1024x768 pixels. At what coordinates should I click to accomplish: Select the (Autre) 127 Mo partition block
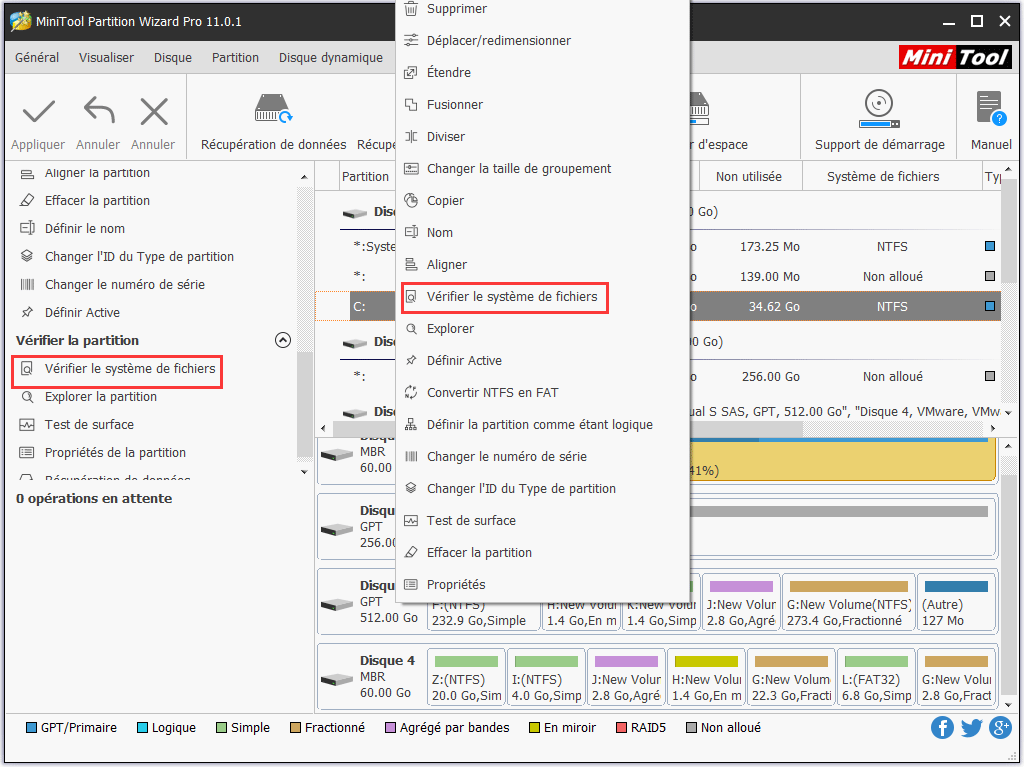[x=956, y=602]
